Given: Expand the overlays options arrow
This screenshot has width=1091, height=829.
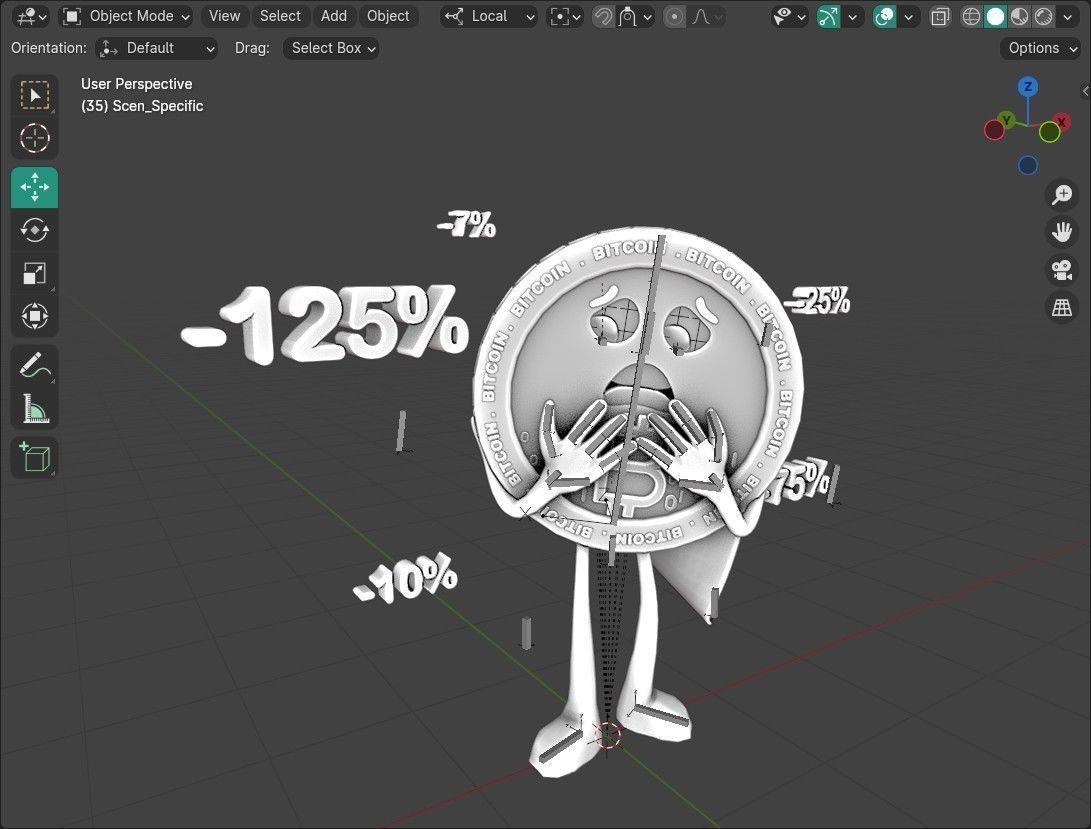Looking at the screenshot, I should tap(908, 16).
